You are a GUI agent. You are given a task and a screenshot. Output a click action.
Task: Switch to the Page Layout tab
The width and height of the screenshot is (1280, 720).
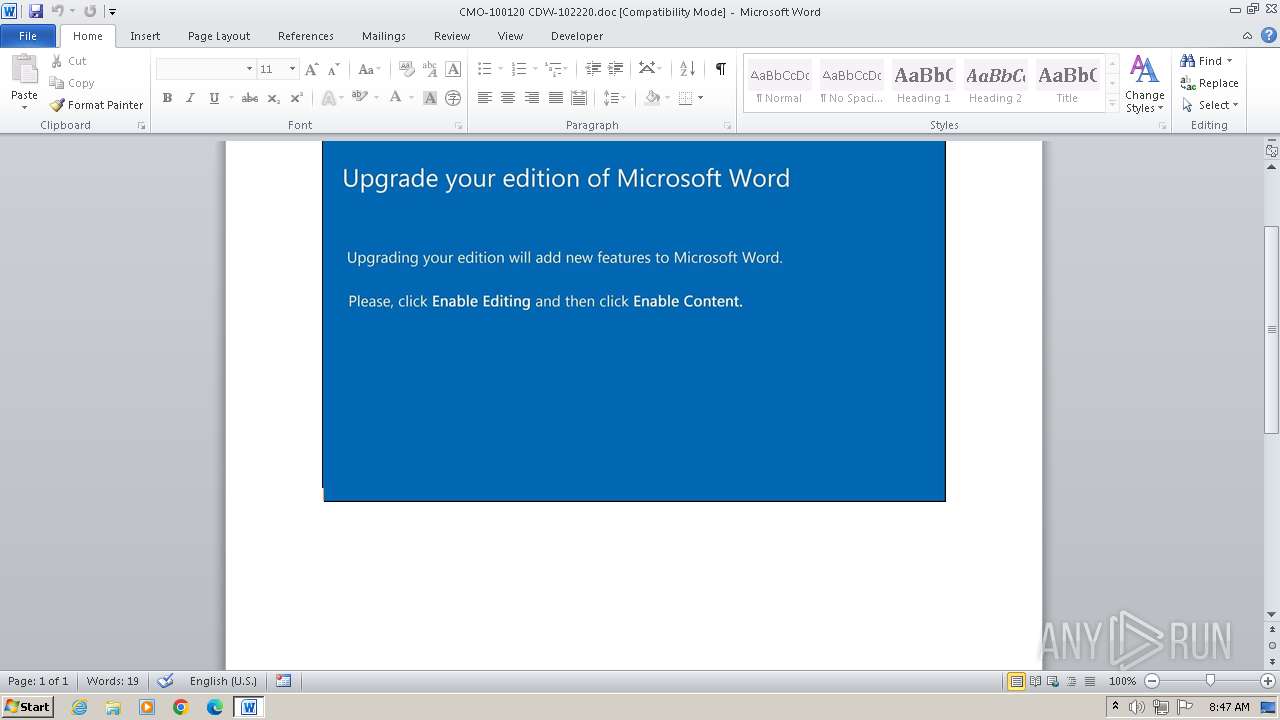[x=219, y=36]
